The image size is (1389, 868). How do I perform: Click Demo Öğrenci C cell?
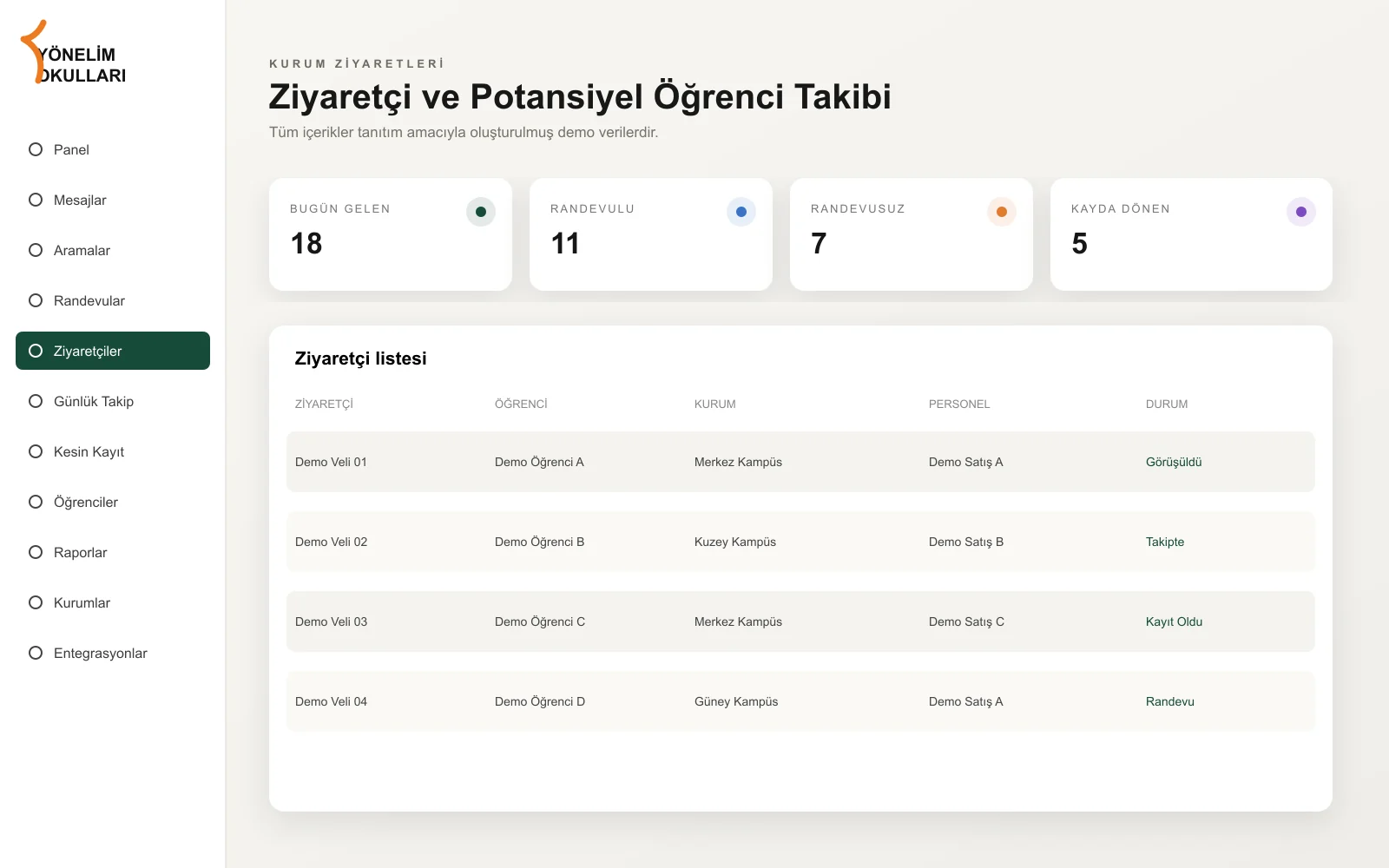pyautogui.click(x=540, y=621)
